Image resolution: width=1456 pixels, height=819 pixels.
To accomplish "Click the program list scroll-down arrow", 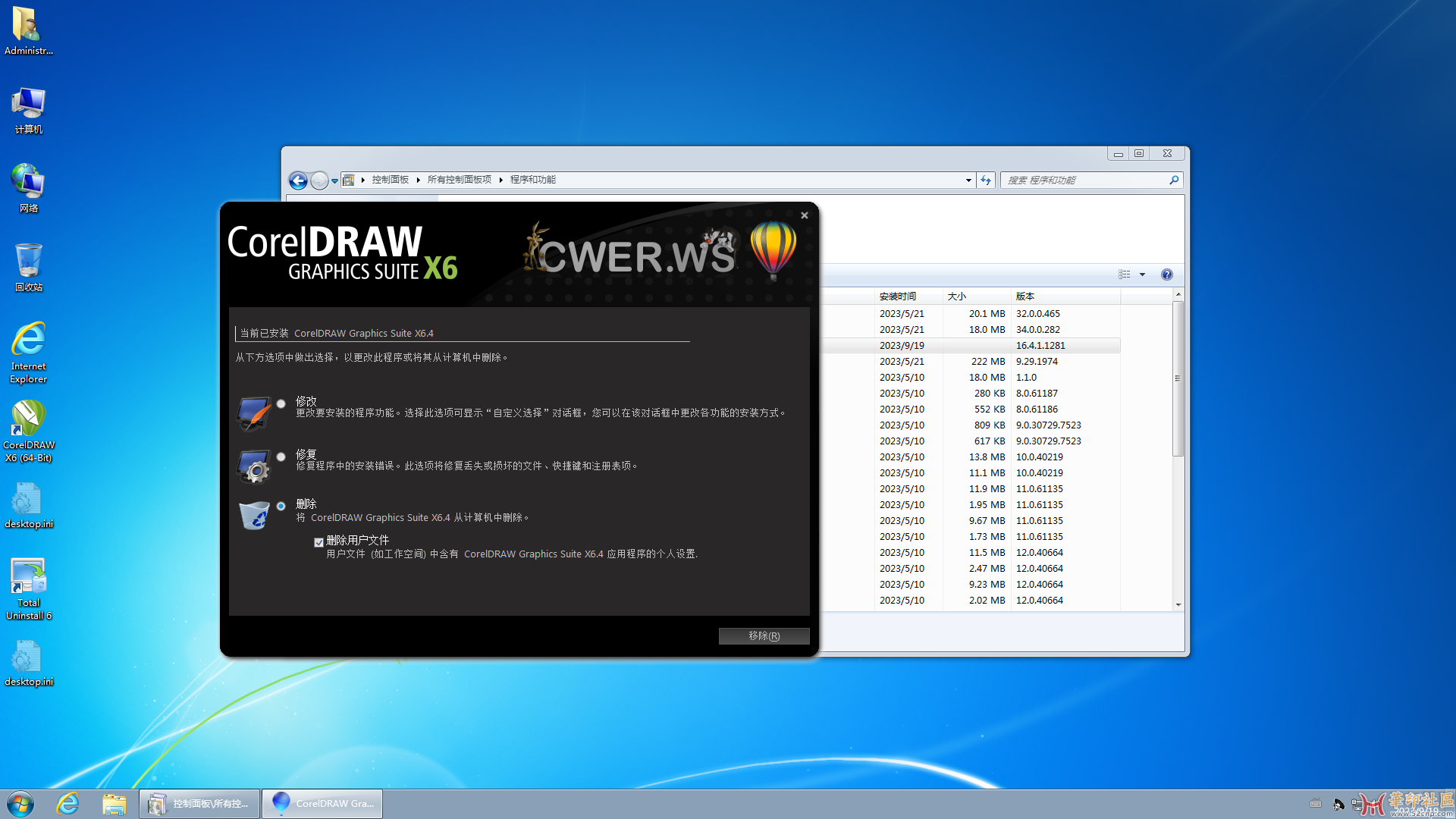I will [x=1178, y=604].
